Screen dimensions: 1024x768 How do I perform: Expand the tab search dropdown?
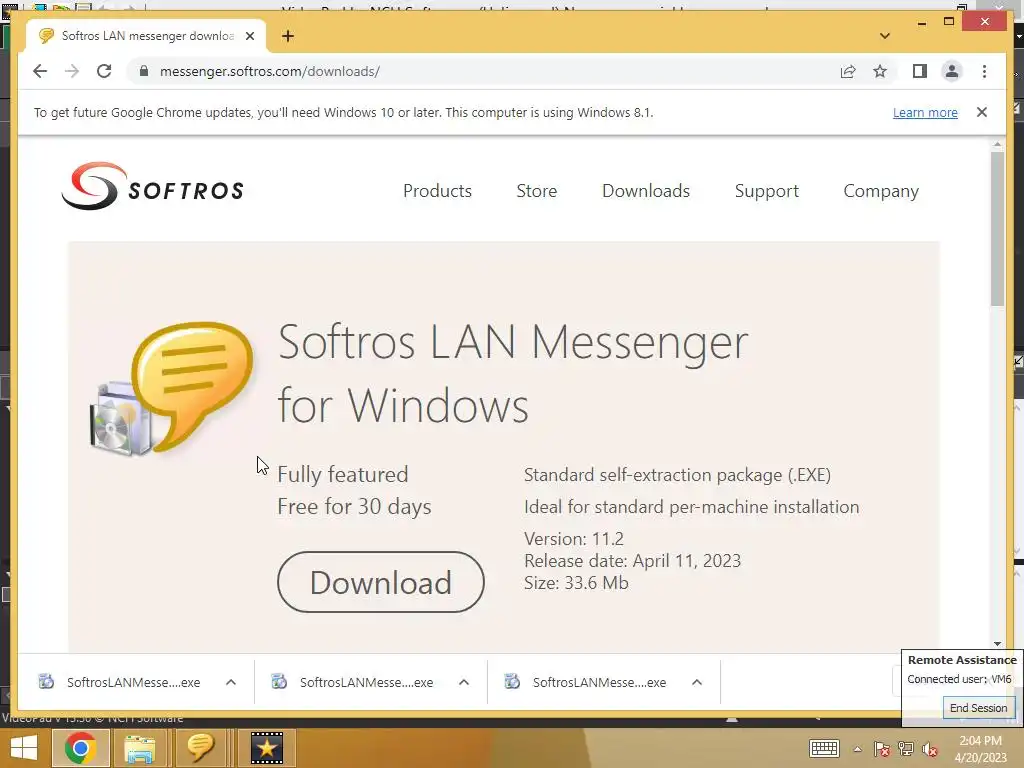pyautogui.click(x=884, y=36)
